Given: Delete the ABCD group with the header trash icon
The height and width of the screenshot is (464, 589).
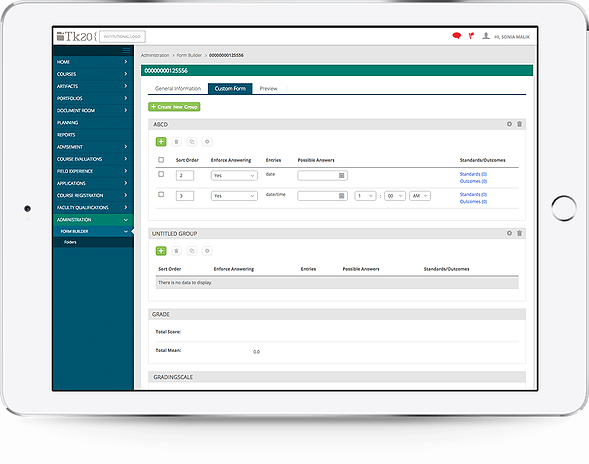Looking at the screenshot, I should tap(520, 124).
